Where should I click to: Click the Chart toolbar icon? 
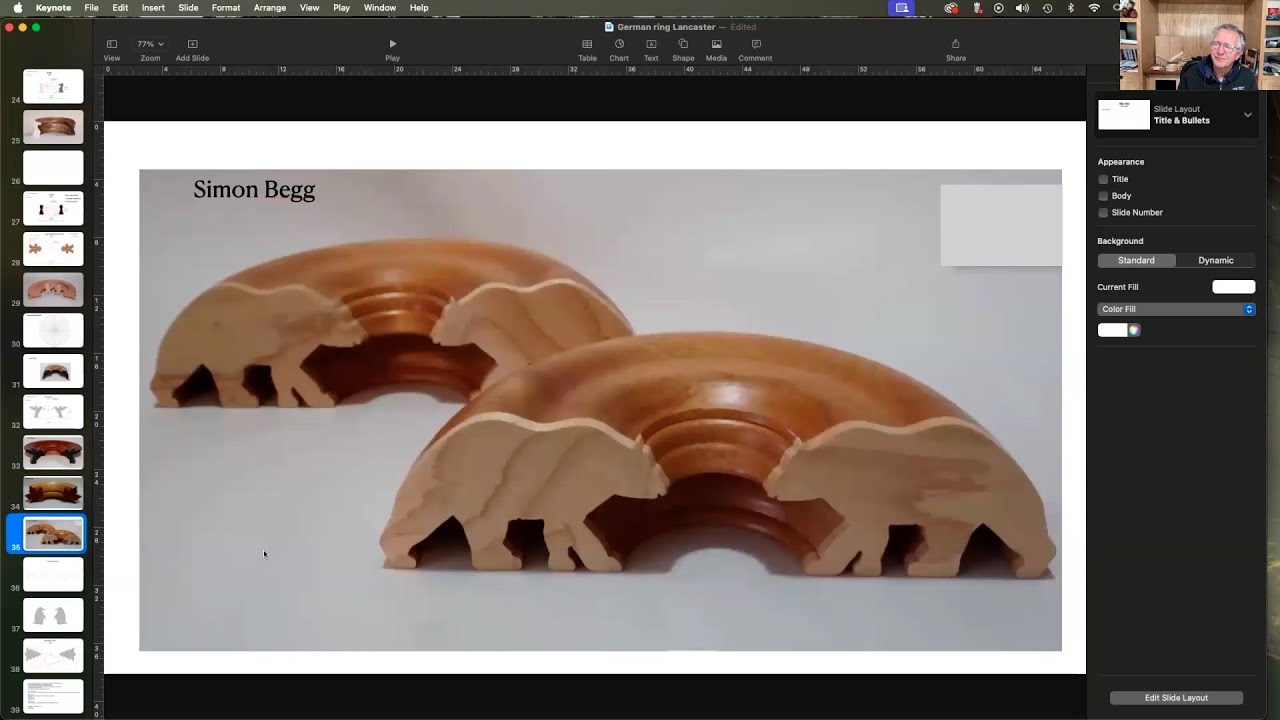tap(619, 44)
